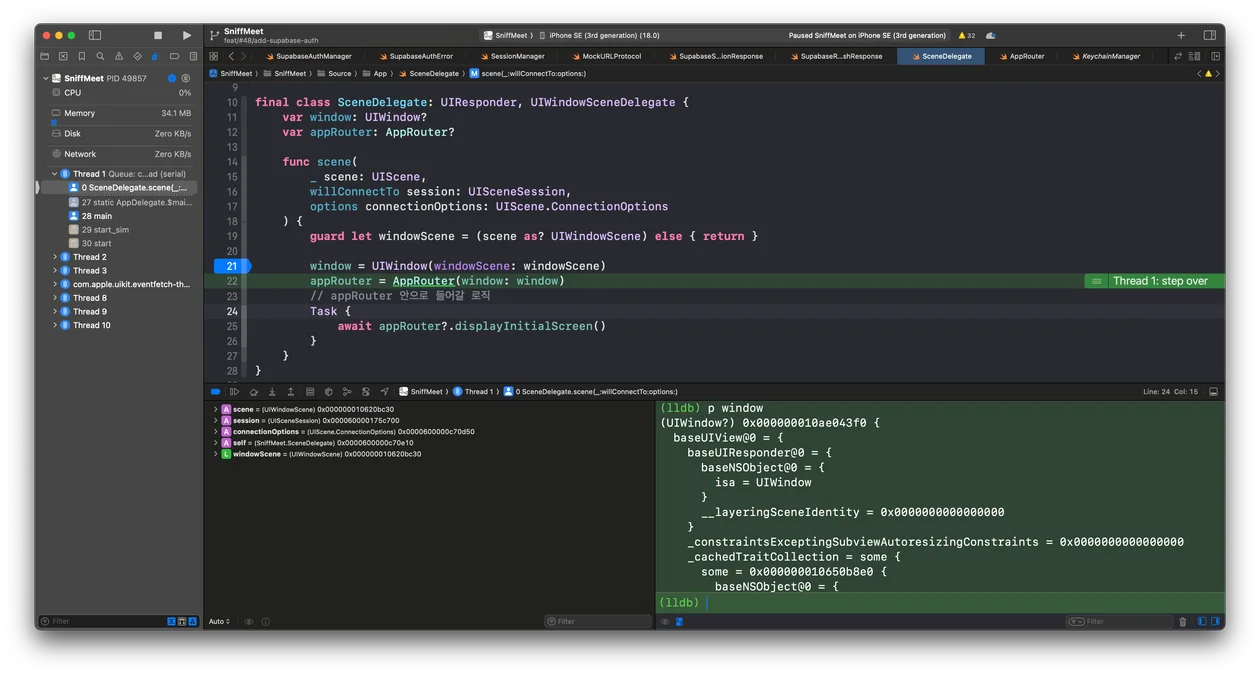Go forward in editor history
Screen dimensions: 1260x676
[x=243, y=56]
